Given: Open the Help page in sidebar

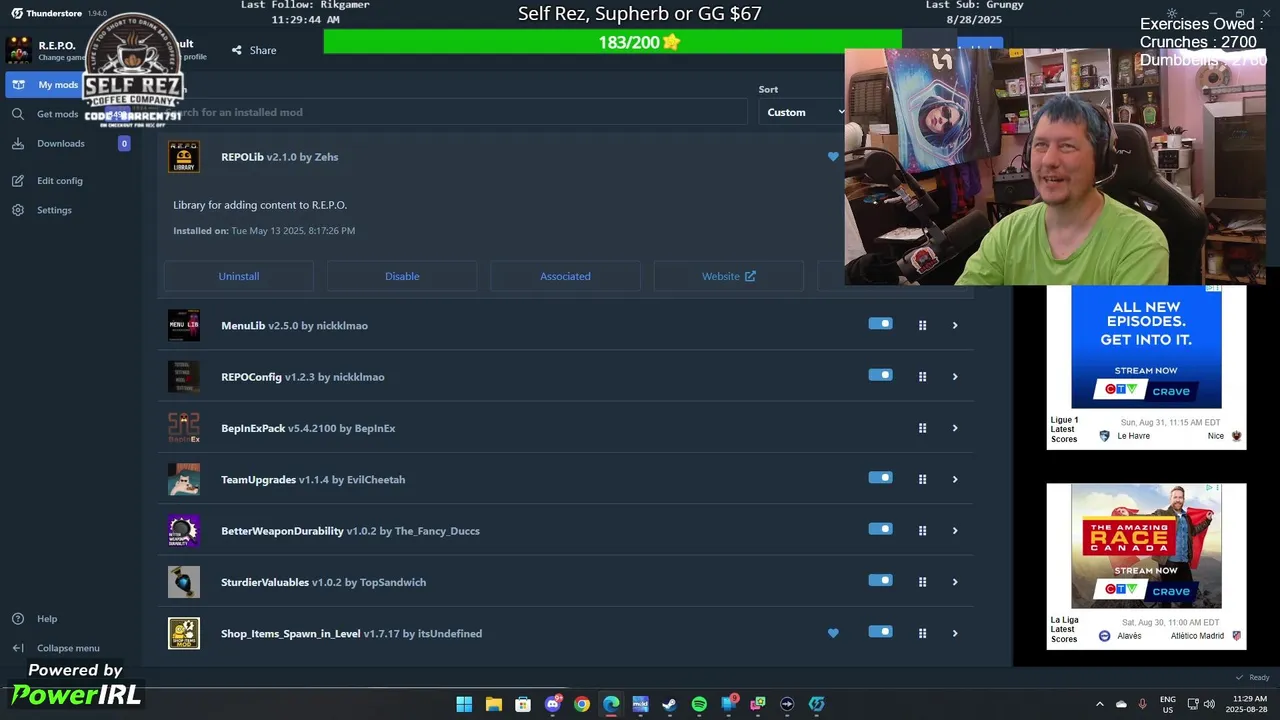Looking at the screenshot, I should coord(47,619).
